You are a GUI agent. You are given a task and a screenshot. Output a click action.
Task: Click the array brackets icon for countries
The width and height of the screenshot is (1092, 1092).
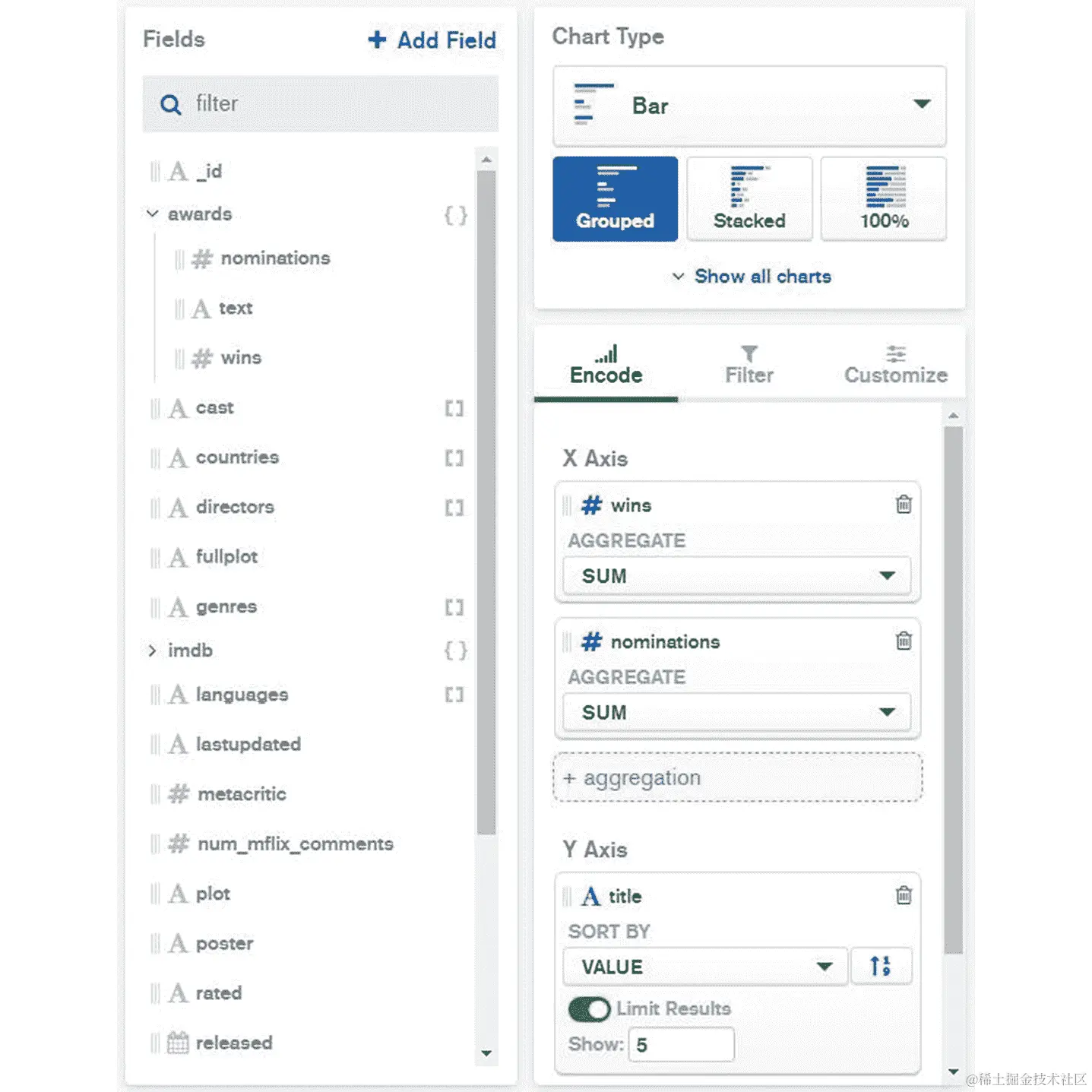454,457
